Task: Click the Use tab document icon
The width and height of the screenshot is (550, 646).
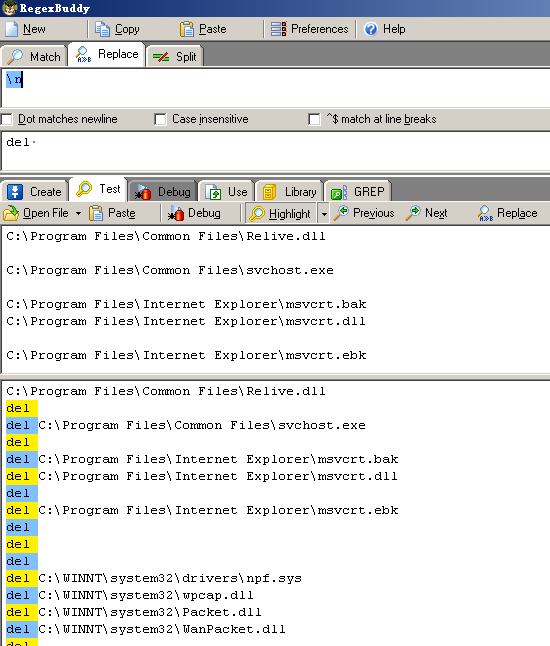Action: tap(213, 192)
